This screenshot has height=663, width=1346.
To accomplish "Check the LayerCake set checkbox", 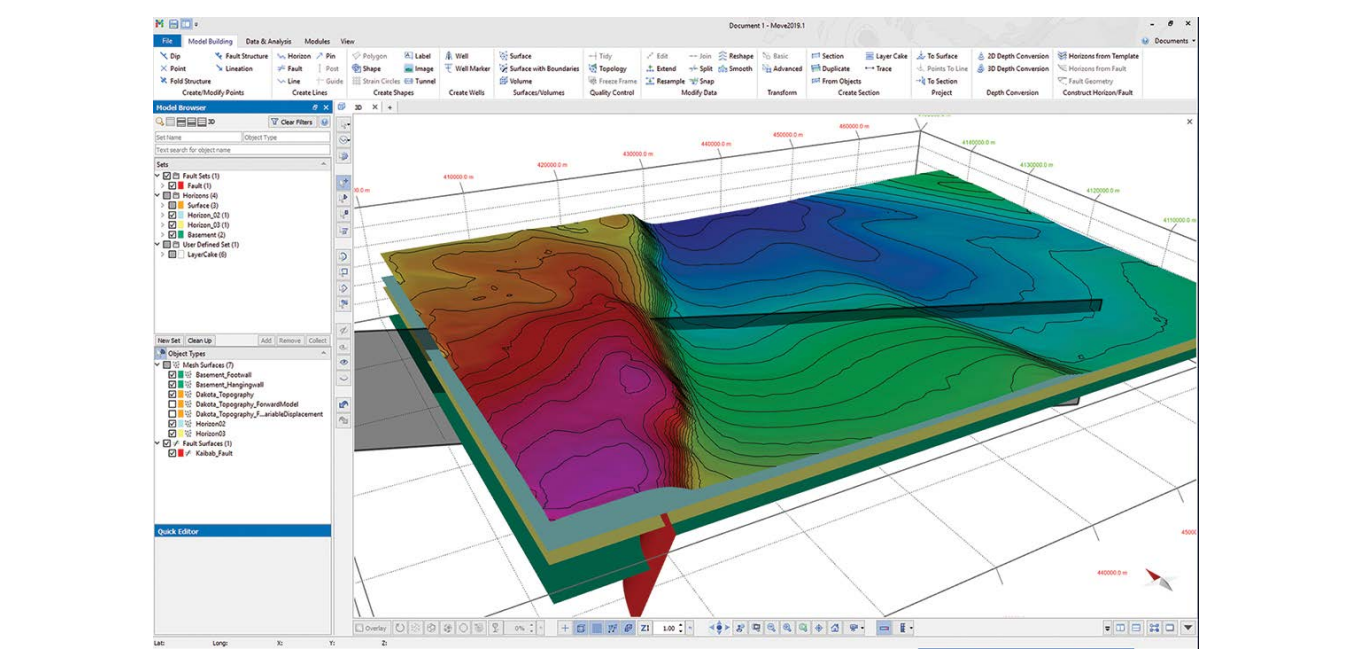I will [172, 254].
